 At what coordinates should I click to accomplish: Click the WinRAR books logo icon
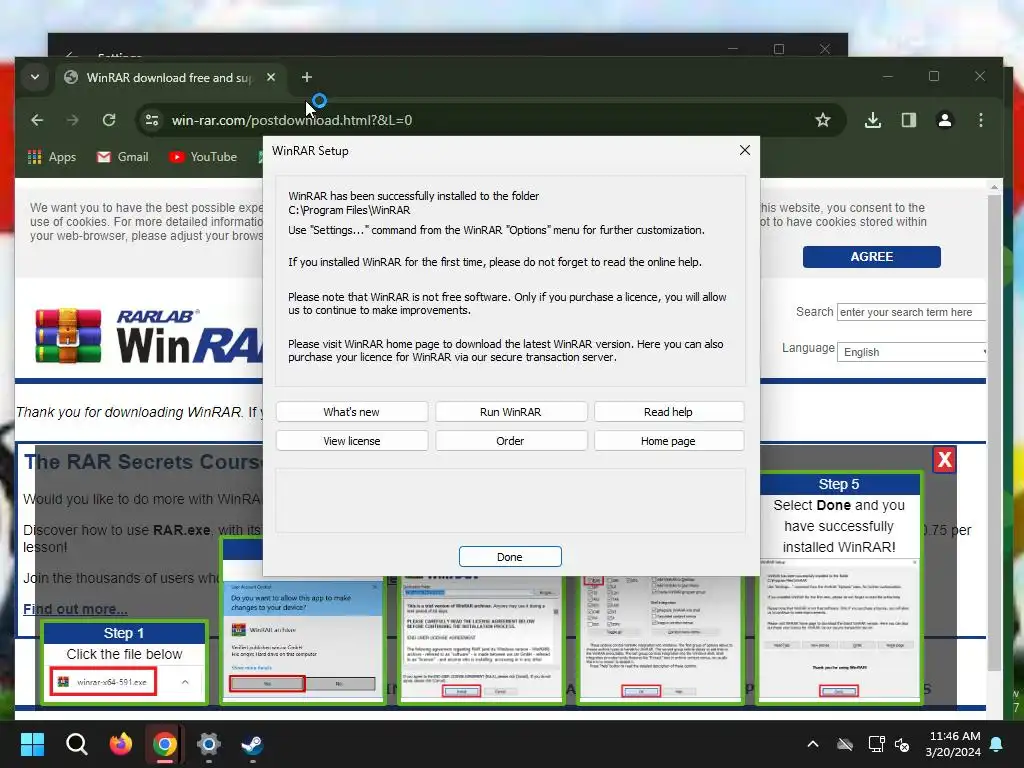pyautogui.click(x=68, y=335)
